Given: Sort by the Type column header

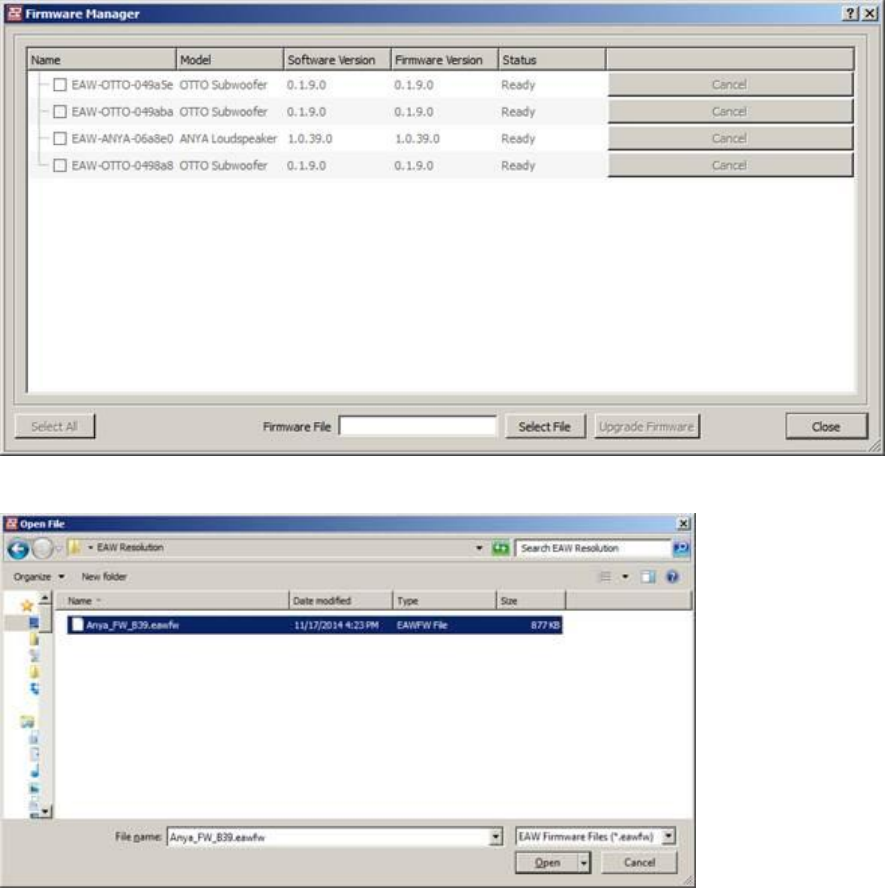Looking at the screenshot, I should pyautogui.click(x=444, y=601).
